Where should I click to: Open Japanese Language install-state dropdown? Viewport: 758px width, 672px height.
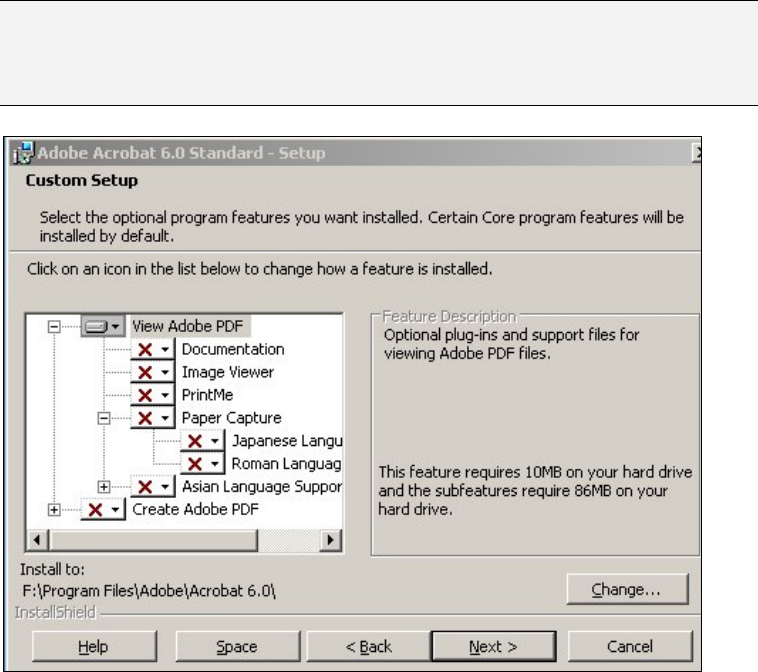click(202, 441)
